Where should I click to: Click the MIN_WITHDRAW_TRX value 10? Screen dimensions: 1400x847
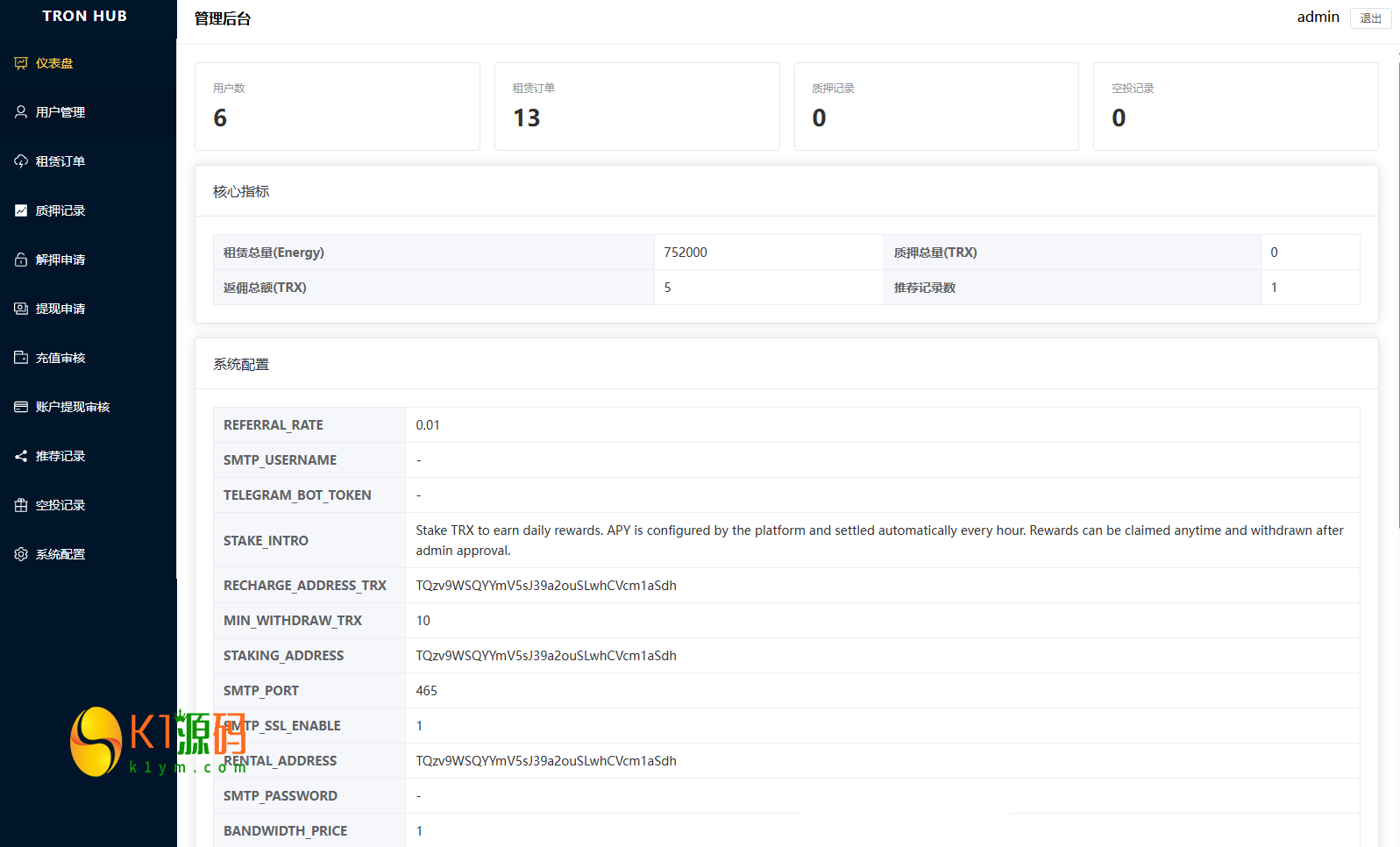(423, 620)
